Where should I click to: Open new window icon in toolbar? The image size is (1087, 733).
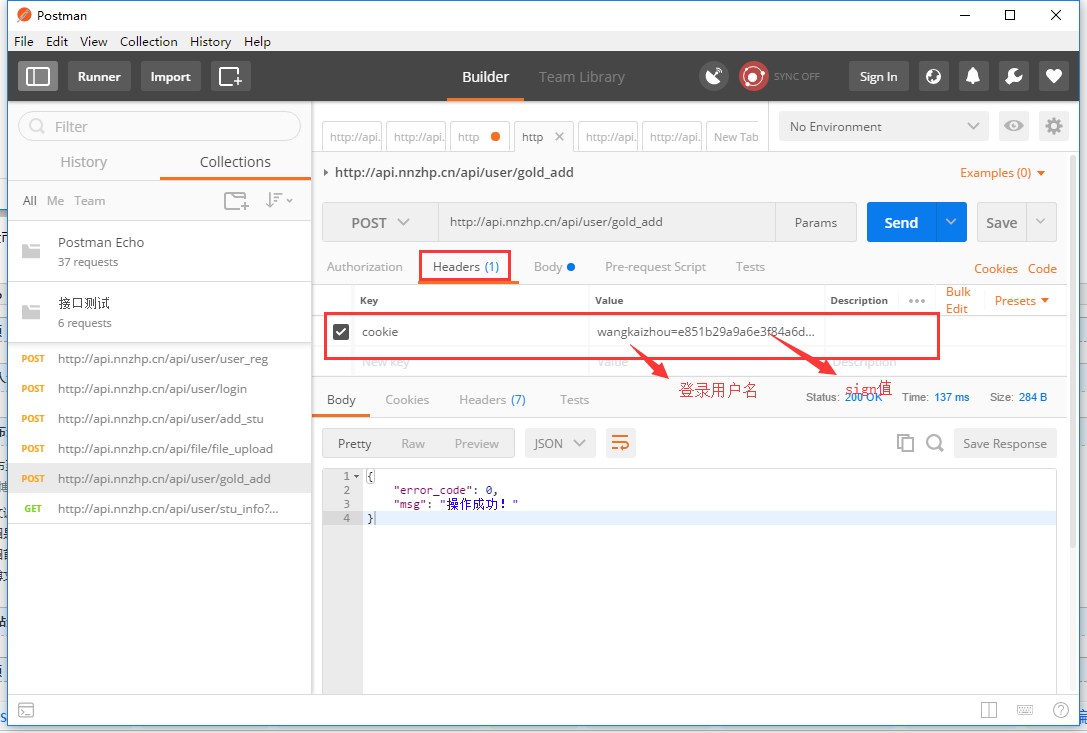pyautogui.click(x=230, y=76)
